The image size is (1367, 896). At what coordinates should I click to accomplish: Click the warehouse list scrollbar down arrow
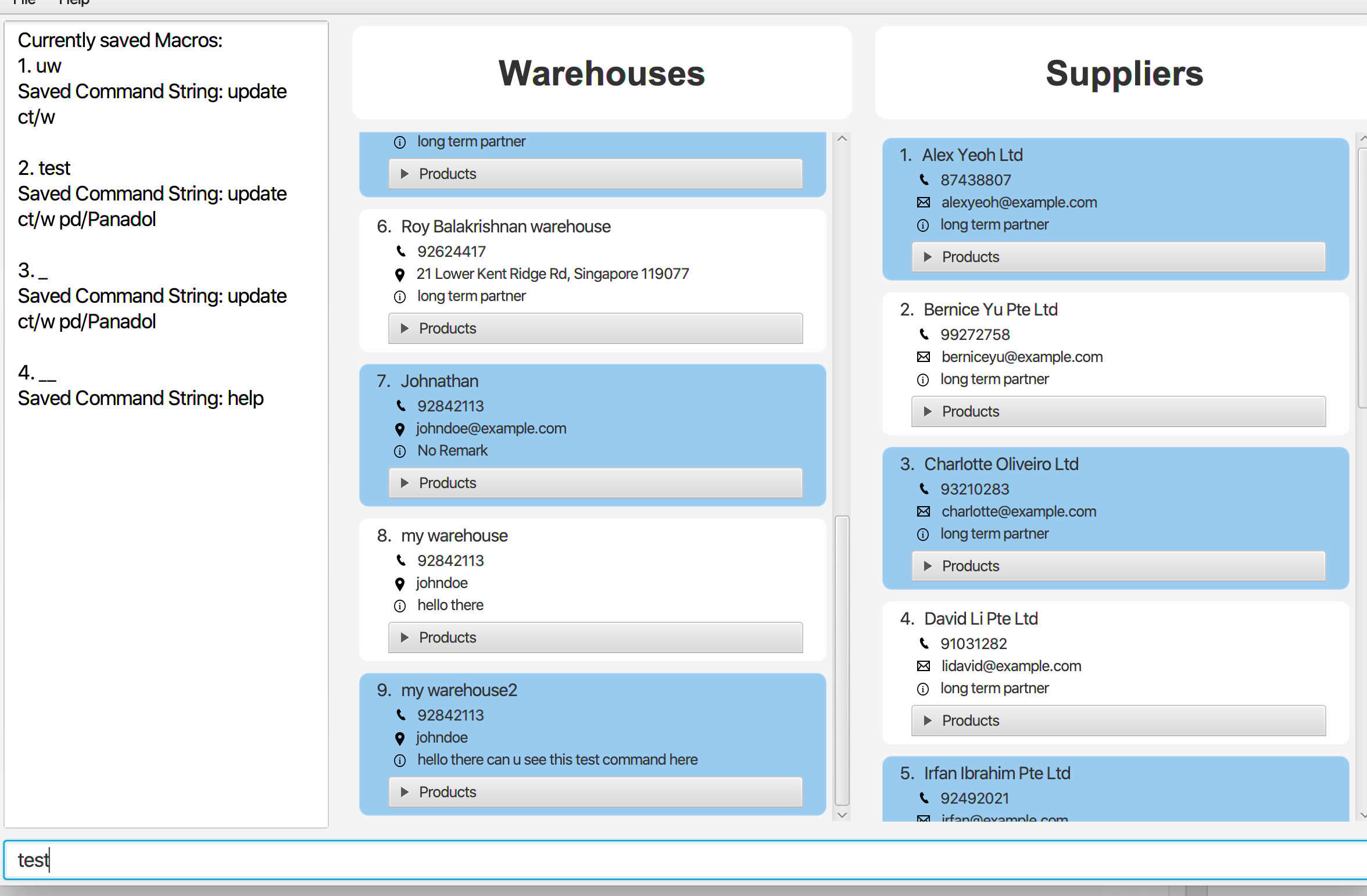pos(842,815)
